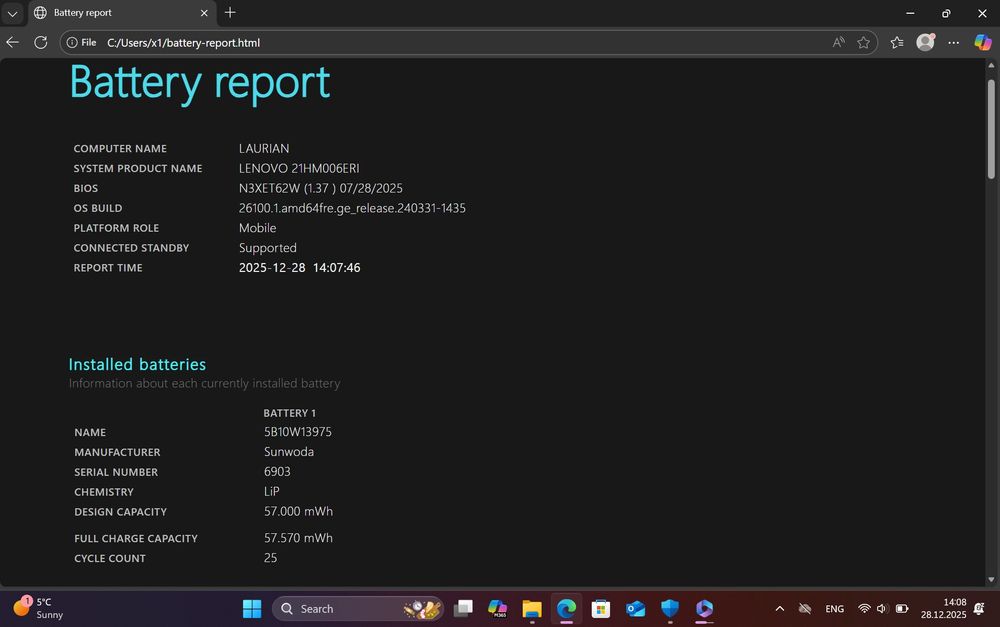The height and width of the screenshot is (627, 1000).
Task: Click the CYCLE COUNT label
Action: [110, 558]
